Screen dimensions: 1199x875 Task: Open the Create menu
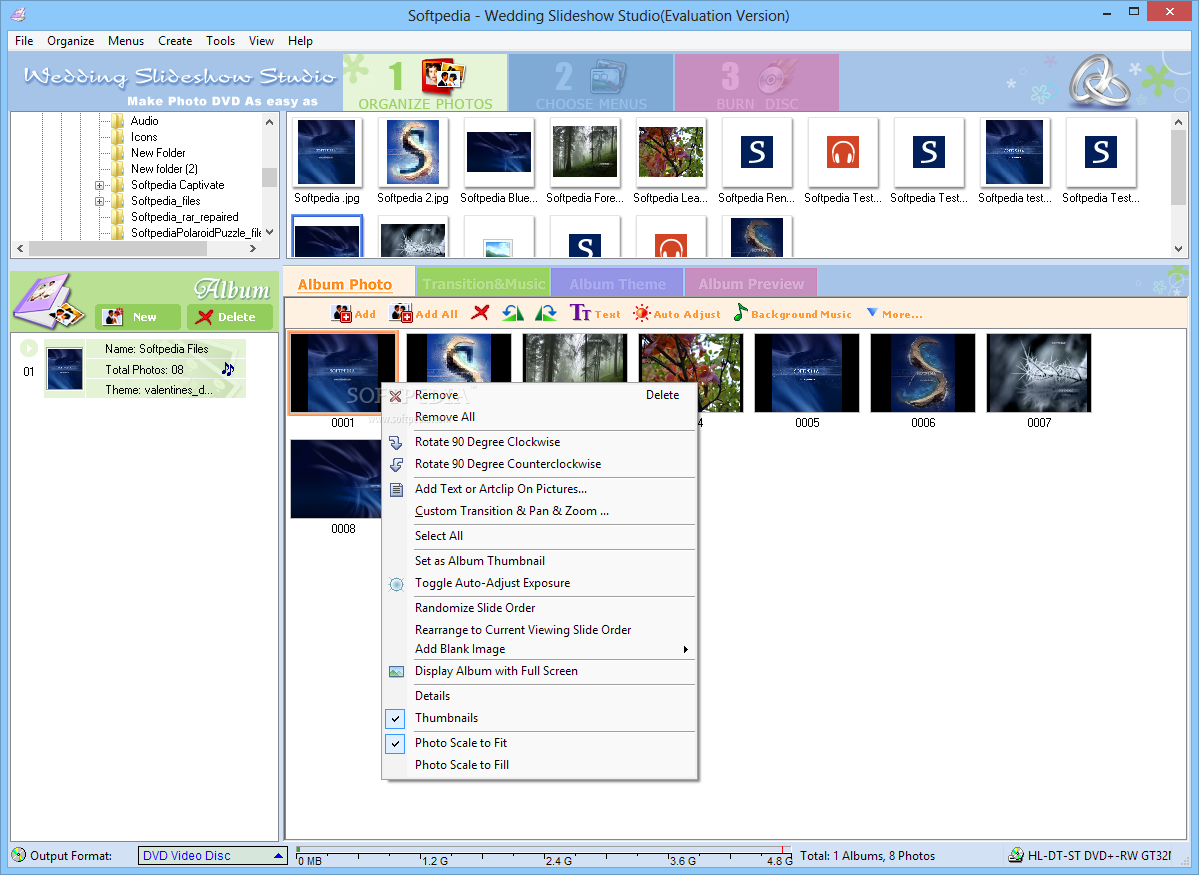[x=175, y=41]
